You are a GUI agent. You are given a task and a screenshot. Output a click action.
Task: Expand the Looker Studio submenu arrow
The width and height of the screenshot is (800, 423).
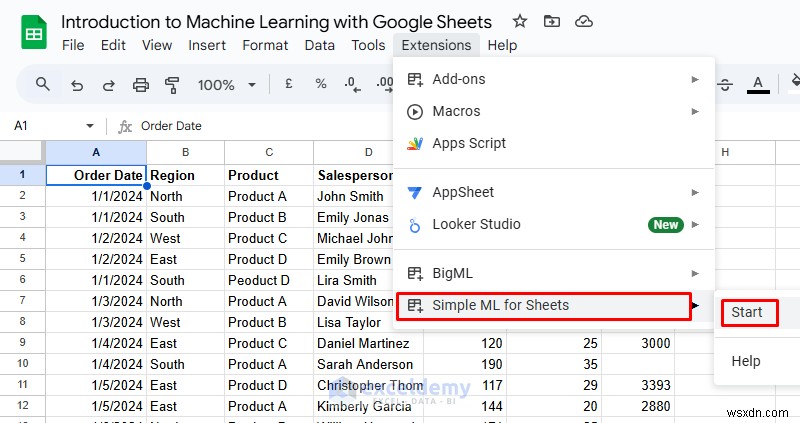pyautogui.click(x=695, y=225)
